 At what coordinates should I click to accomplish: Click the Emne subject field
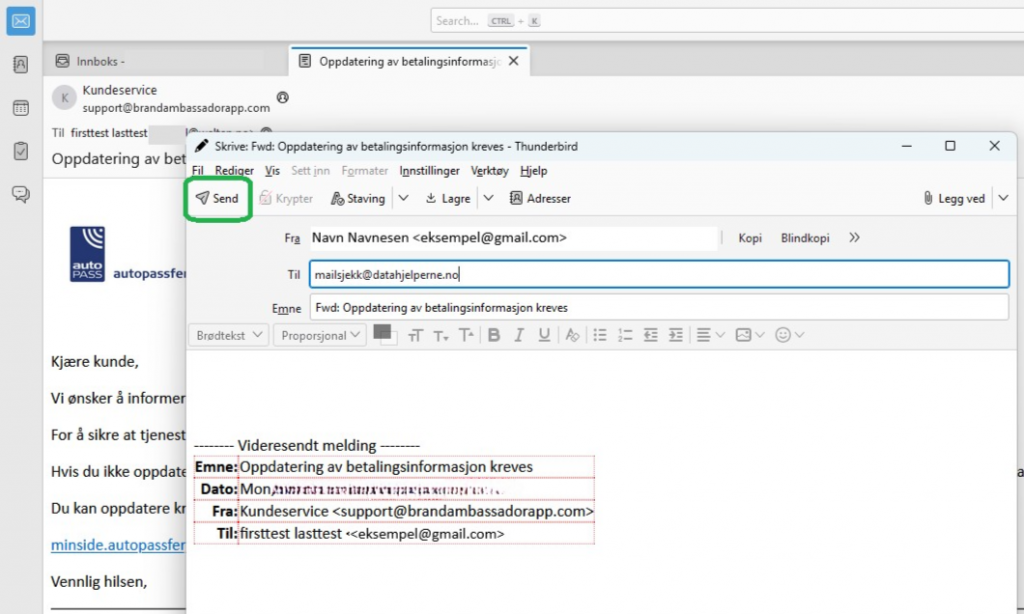pyautogui.click(x=659, y=308)
